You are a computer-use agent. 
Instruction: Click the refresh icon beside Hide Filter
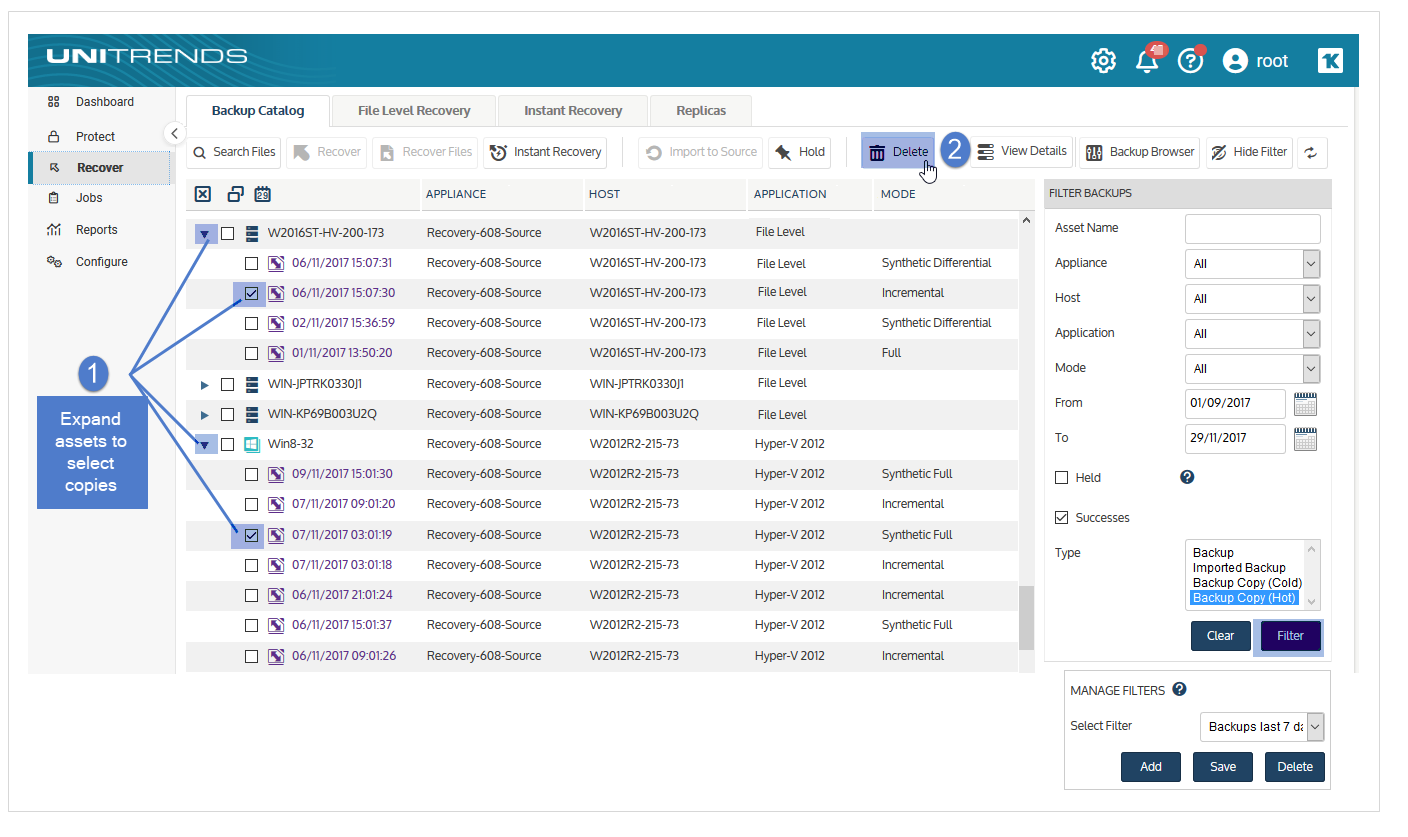click(x=1312, y=152)
